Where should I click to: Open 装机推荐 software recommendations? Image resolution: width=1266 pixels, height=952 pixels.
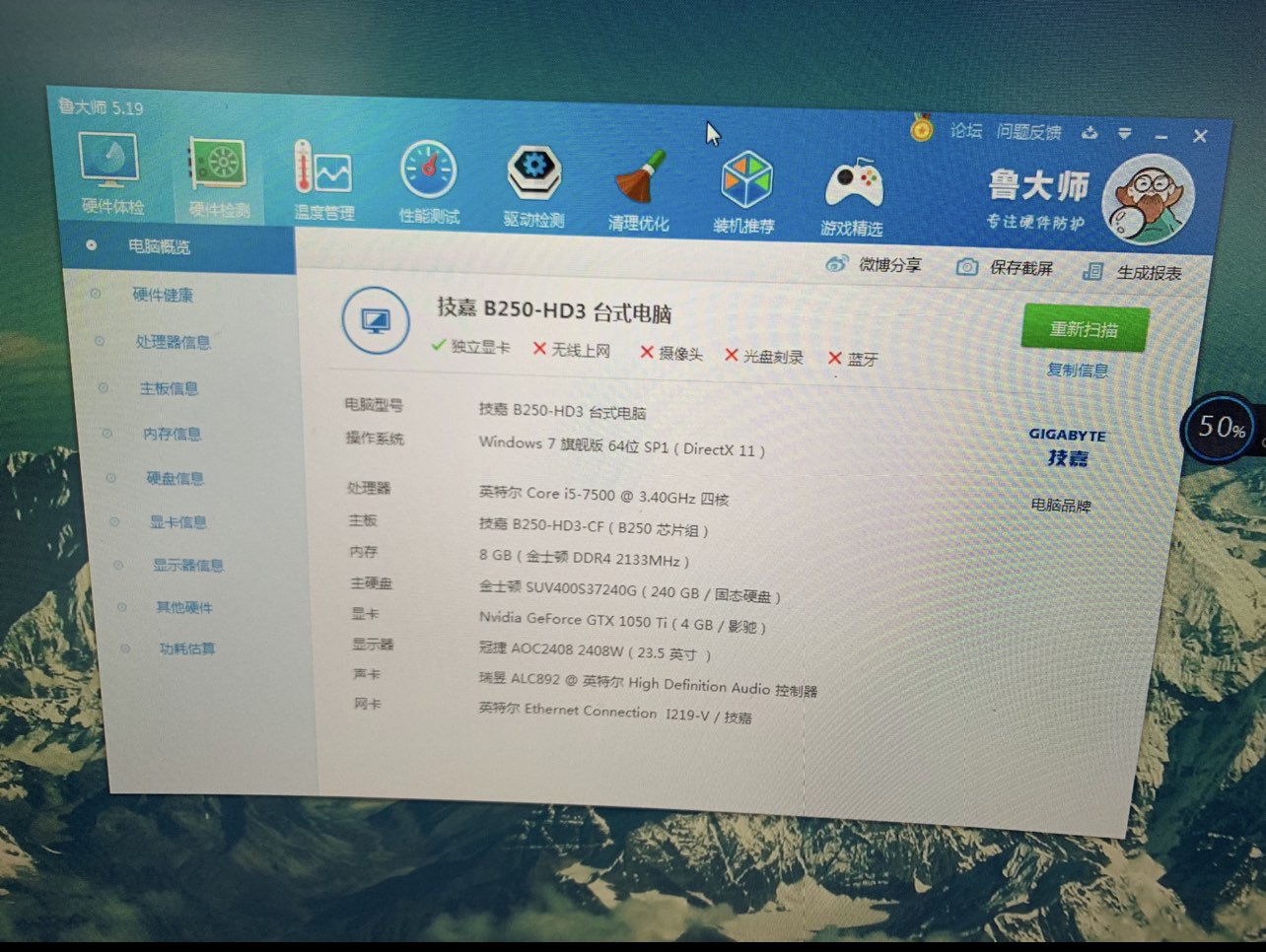pos(744,193)
